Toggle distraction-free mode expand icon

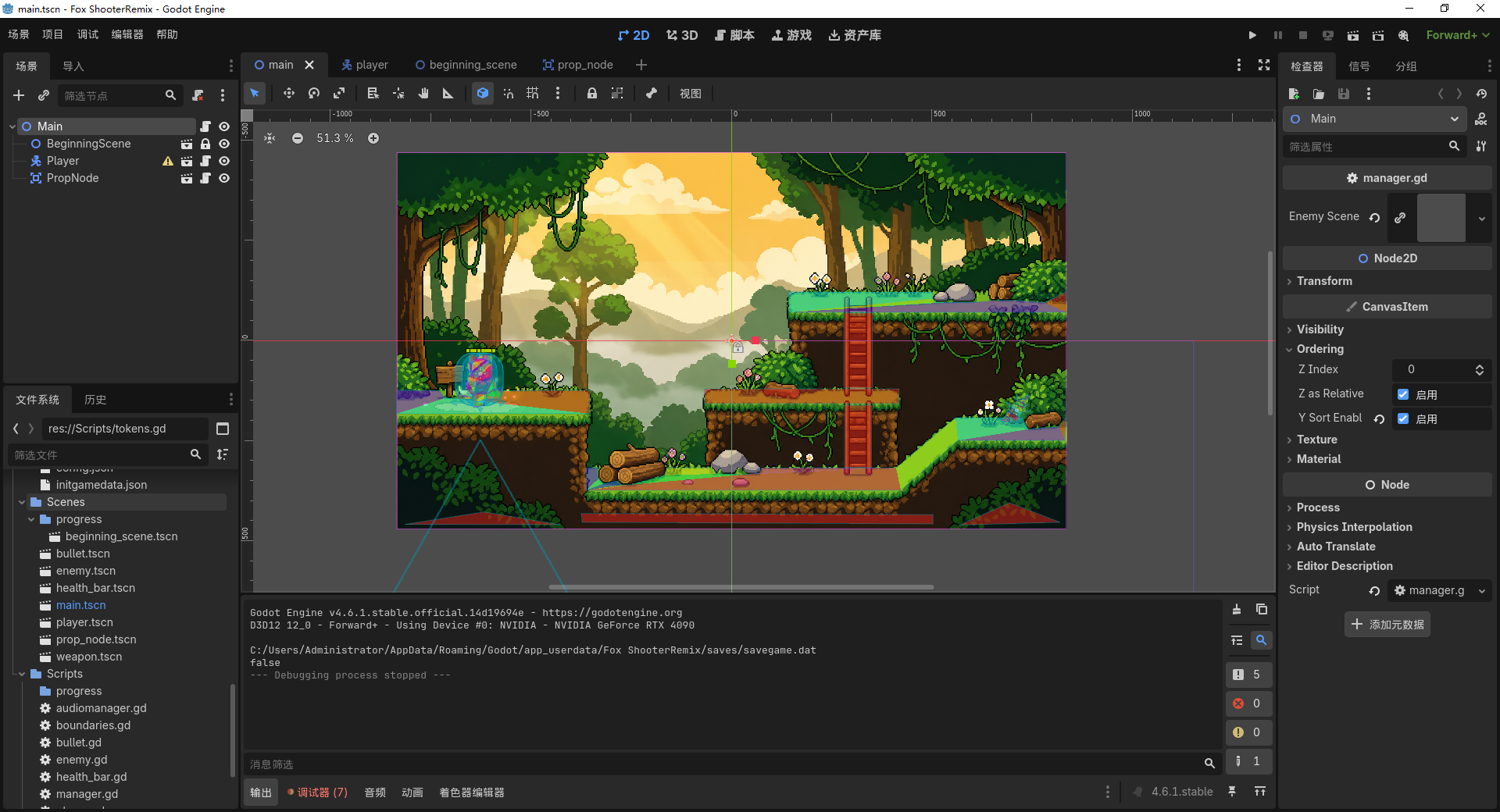[1264, 65]
